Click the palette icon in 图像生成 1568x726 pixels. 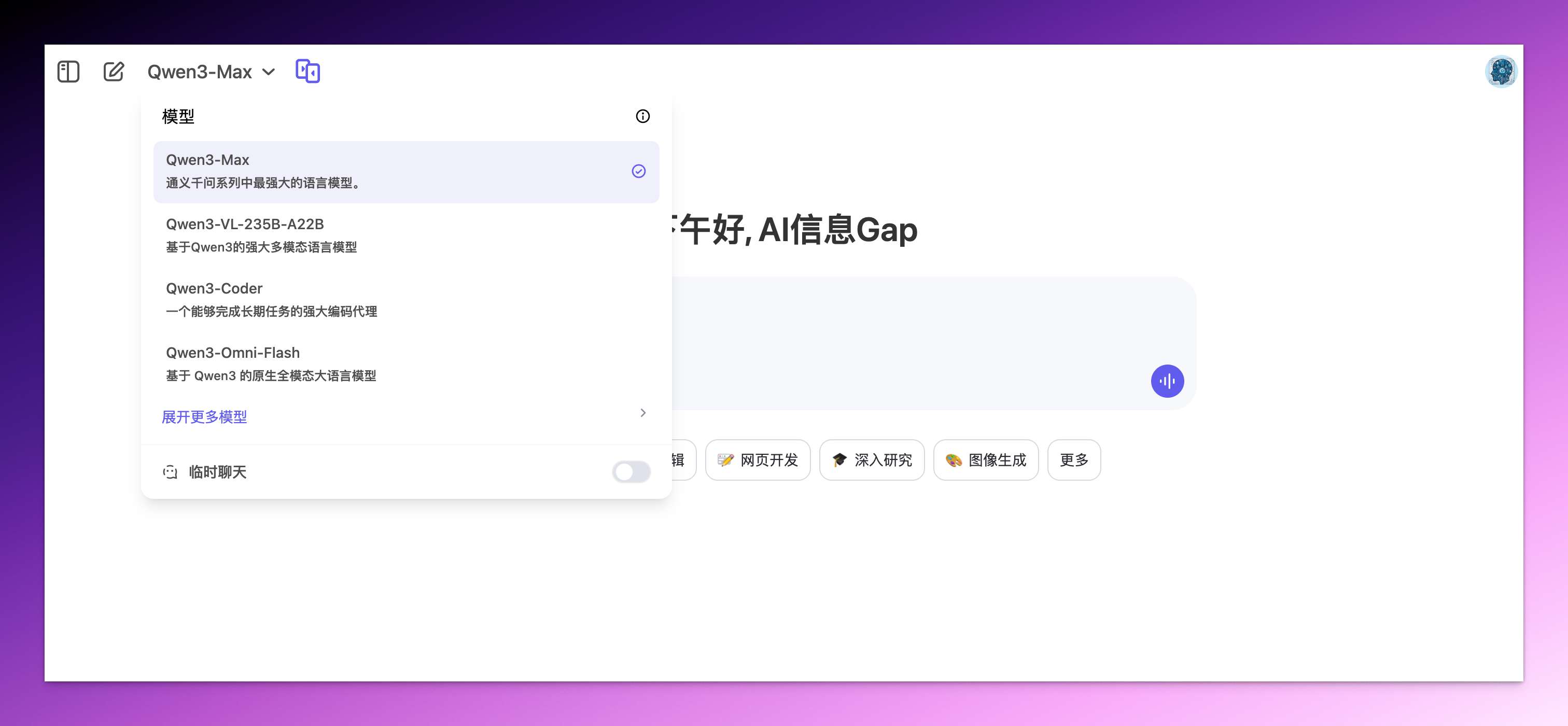tap(953, 460)
